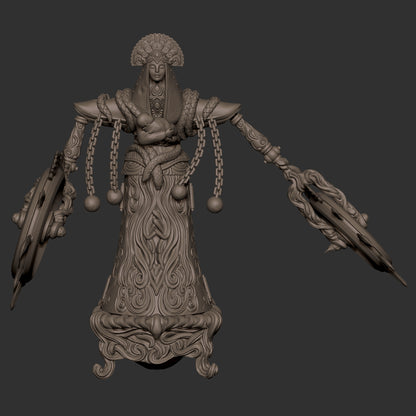Click the sculpted figure's face

click(157, 72)
